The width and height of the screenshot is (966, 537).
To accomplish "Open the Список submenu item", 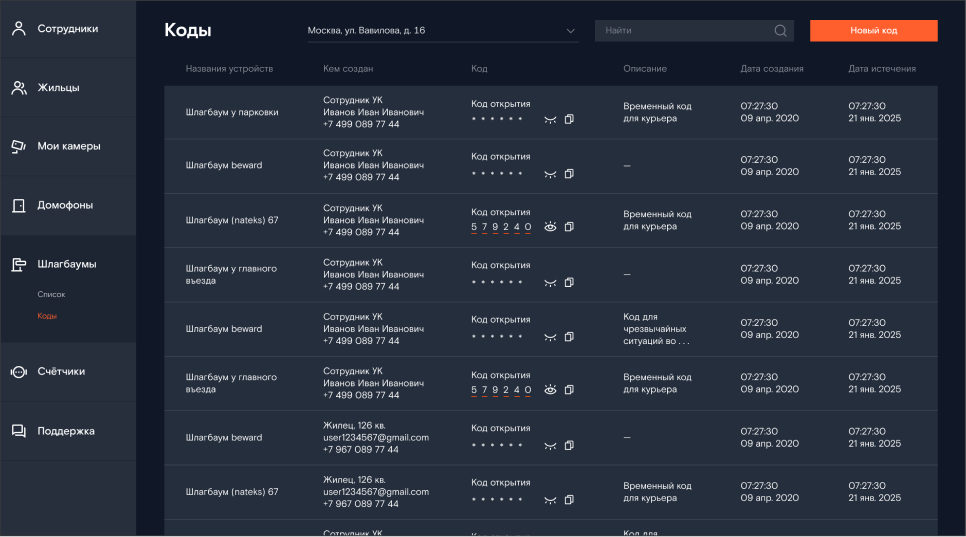I will (x=51, y=294).
